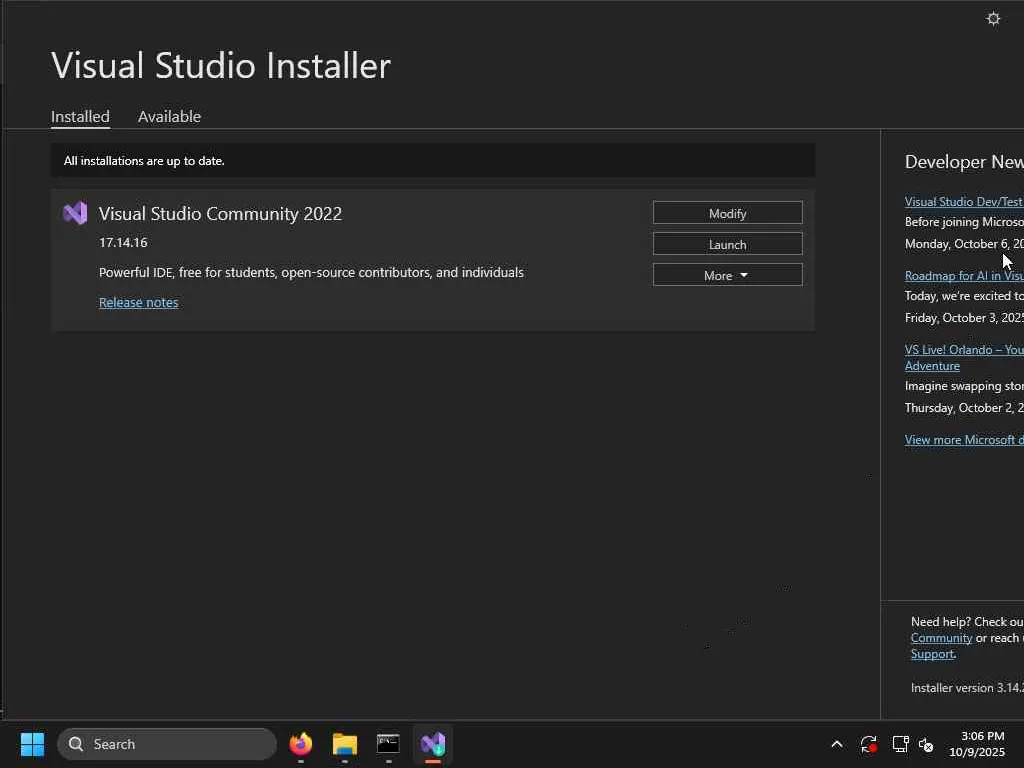Open Visual Studio Dev/Test news link
This screenshot has width=1024, height=768.
(x=964, y=202)
